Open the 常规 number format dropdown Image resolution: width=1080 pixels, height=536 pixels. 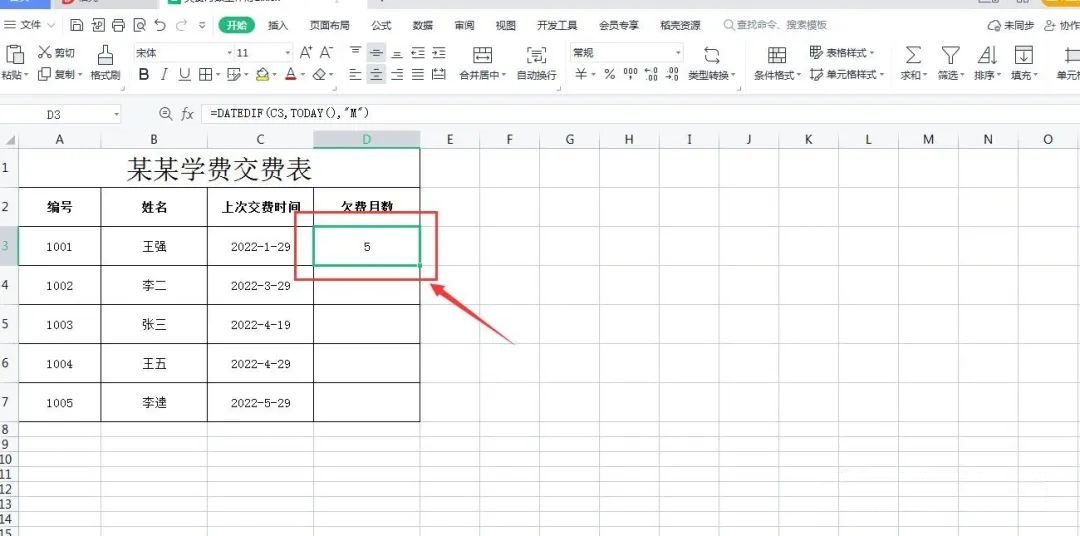point(678,53)
